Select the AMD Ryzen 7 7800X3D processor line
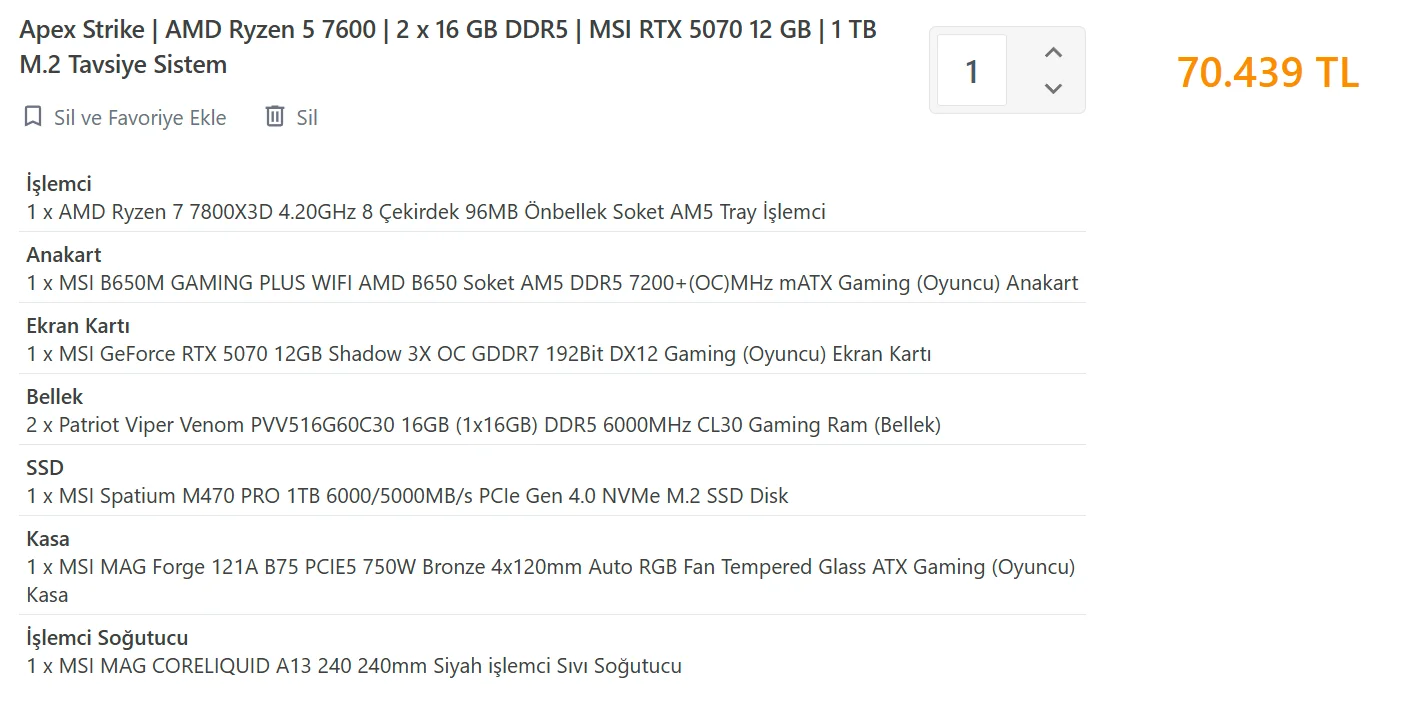This screenshot has width=1421, height=703. coord(426,212)
